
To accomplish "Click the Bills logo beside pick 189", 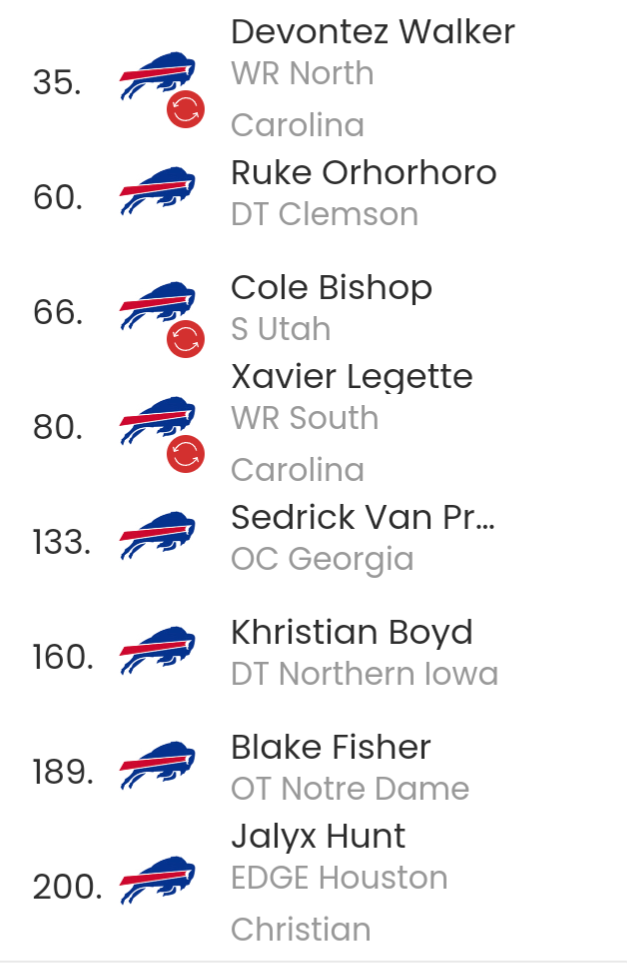I will (157, 766).
